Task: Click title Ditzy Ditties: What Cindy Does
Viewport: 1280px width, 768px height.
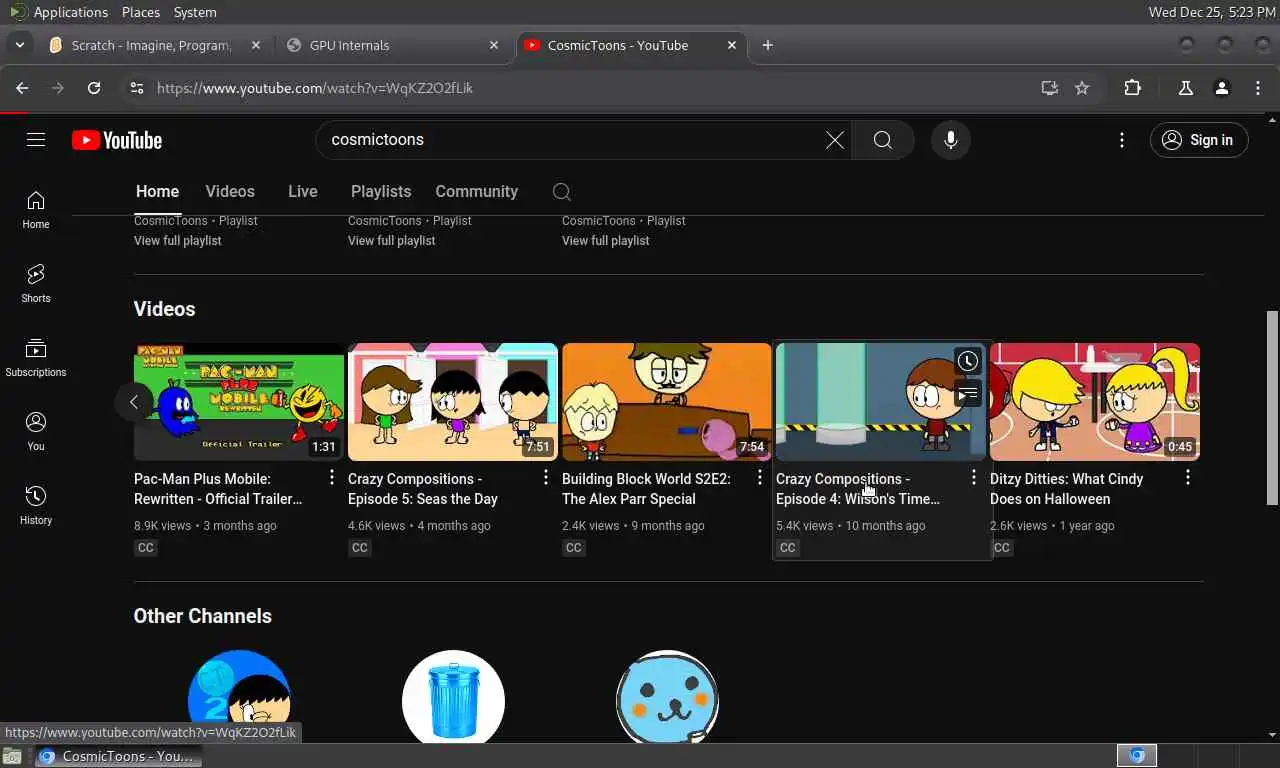Action: pos(1066,489)
